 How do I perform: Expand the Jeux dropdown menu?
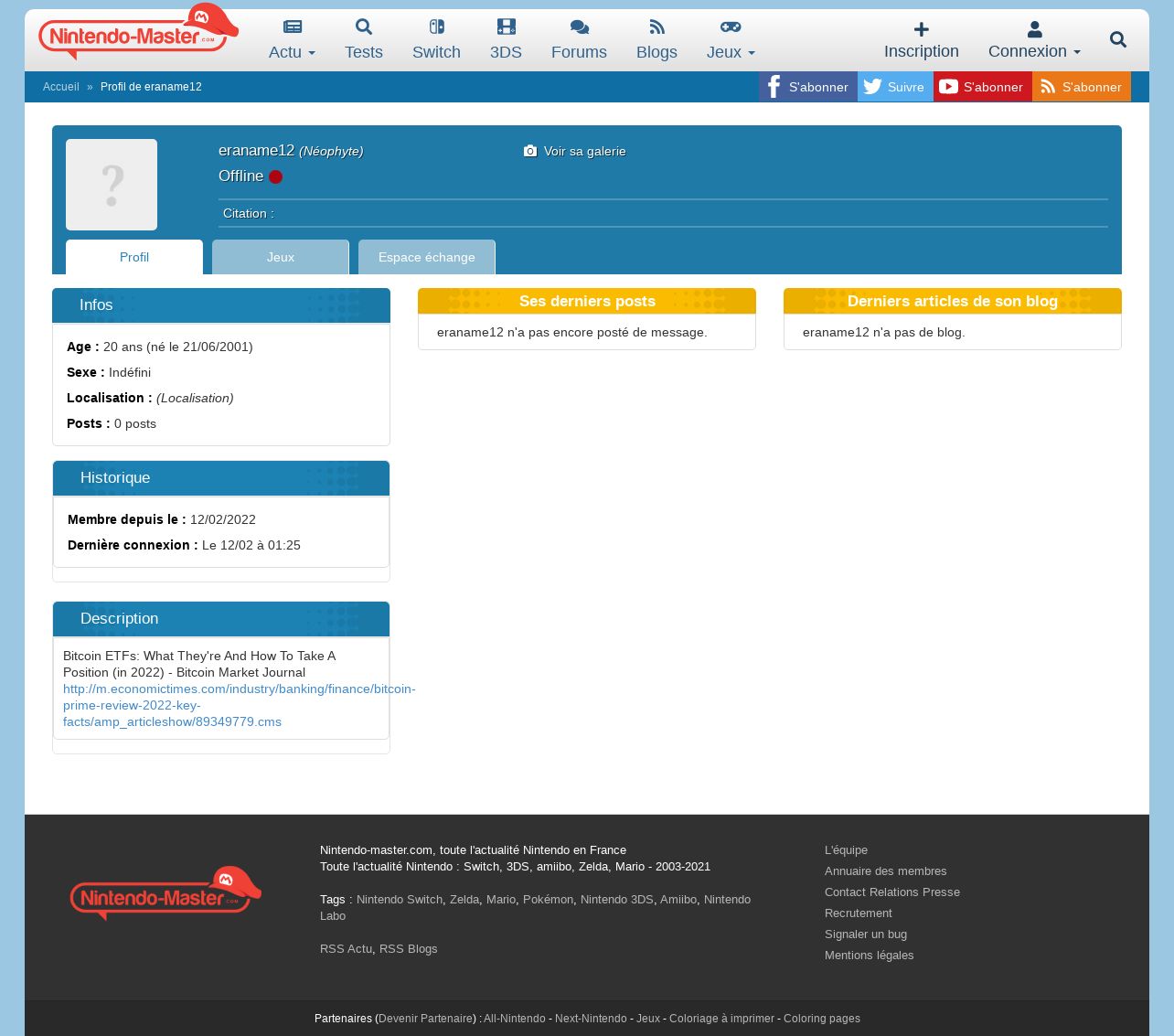(x=731, y=52)
